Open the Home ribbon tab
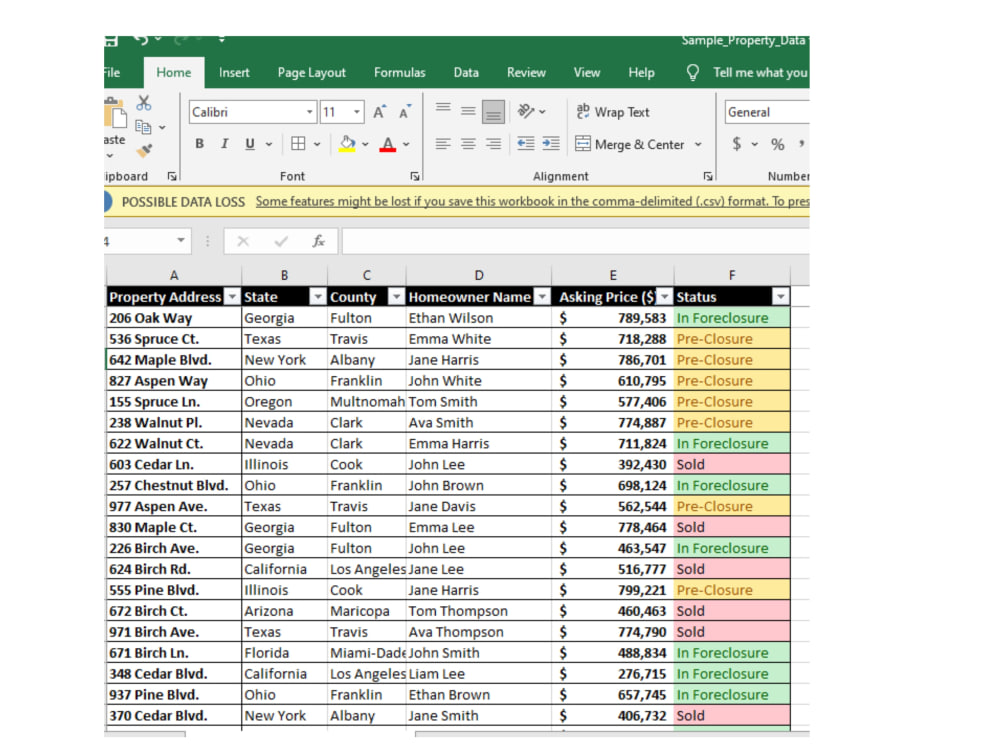The width and height of the screenshot is (1000, 750). tap(173, 73)
